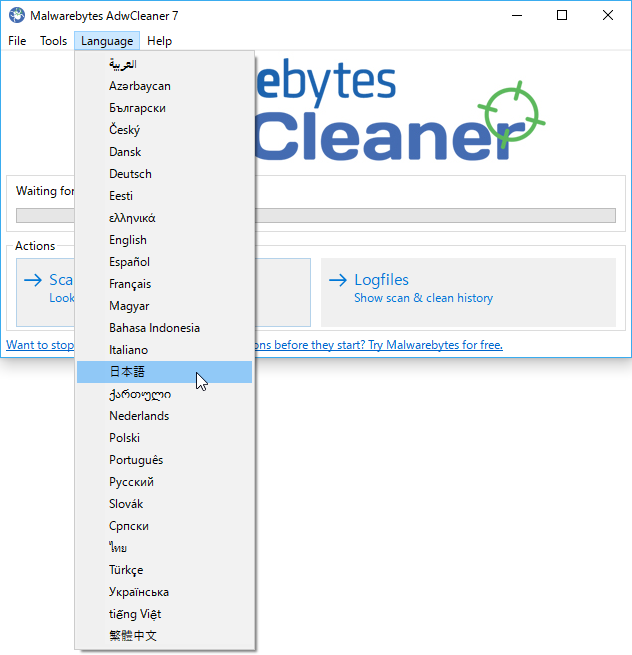Minimize the AdwCleaner window
Image resolution: width=632 pixels, height=655 pixels.
tap(517, 15)
